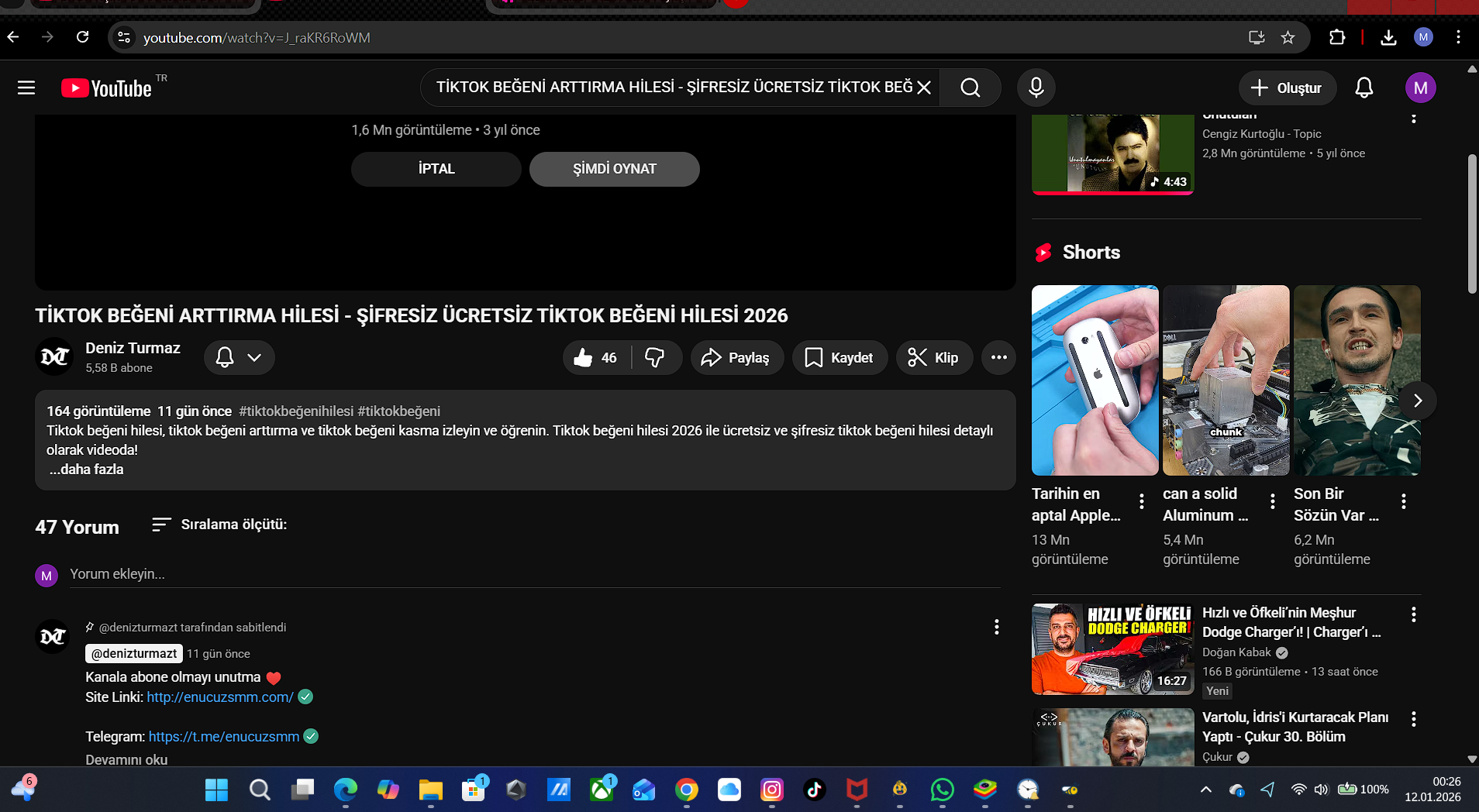Expand comment with Devamını oku

click(x=126, y=759)
